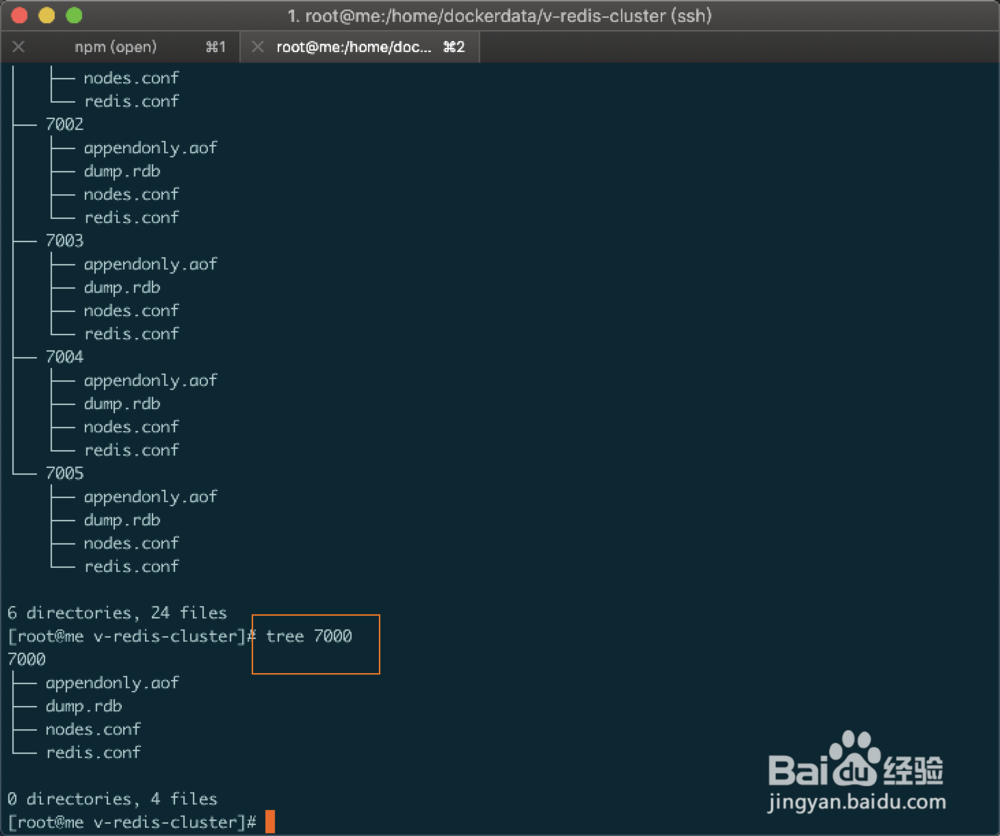
Task: Click redis.conf under 7002
Action: (131, 217)
